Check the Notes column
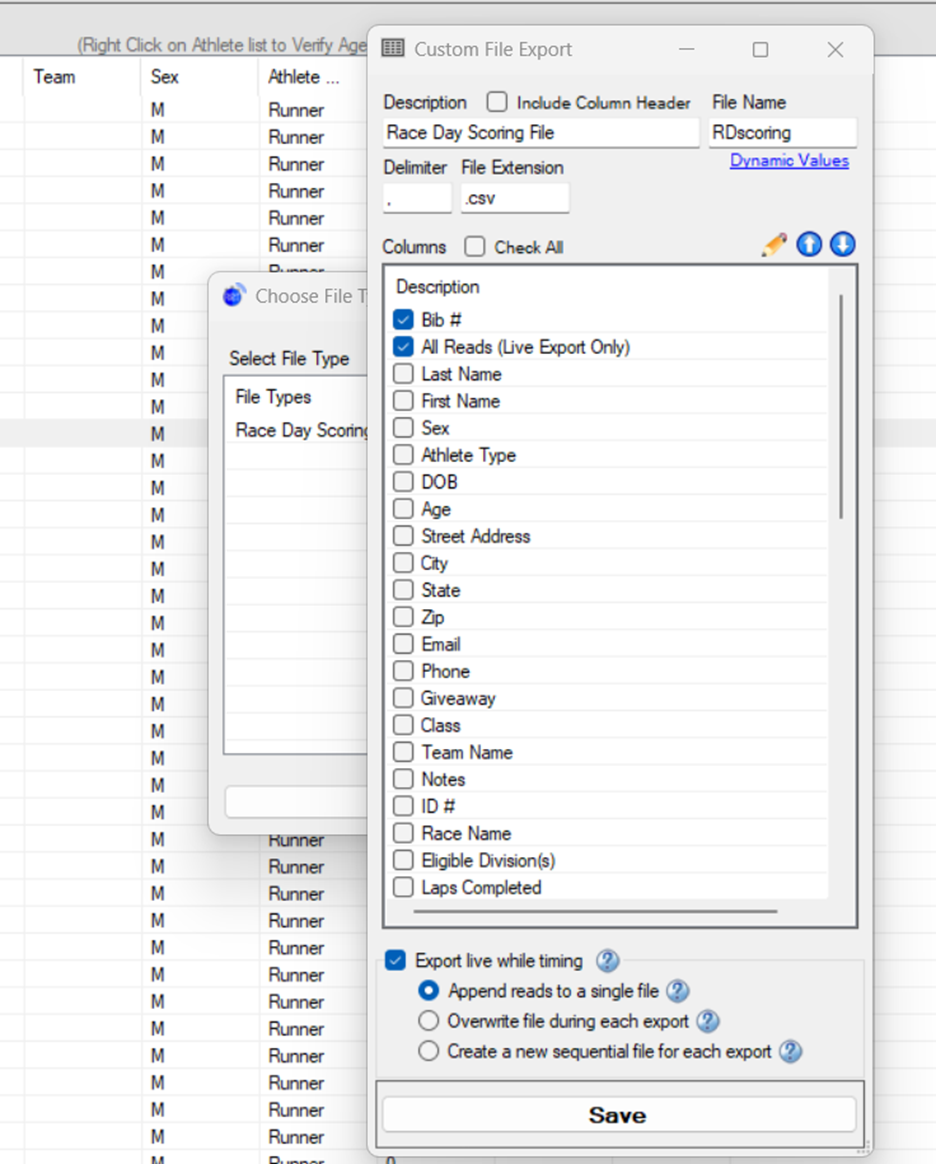Viewport: 936px width, 1164px height. pyautogui.click(x=403, y=779)
